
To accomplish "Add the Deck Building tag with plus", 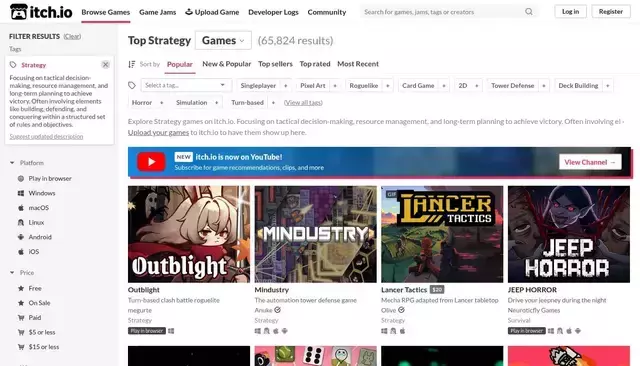I will [608, 86].
